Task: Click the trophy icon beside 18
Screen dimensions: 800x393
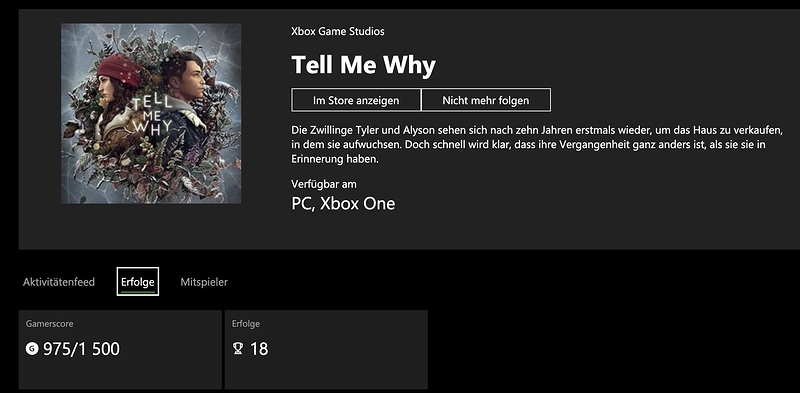Action: click(x=237, y=349)
